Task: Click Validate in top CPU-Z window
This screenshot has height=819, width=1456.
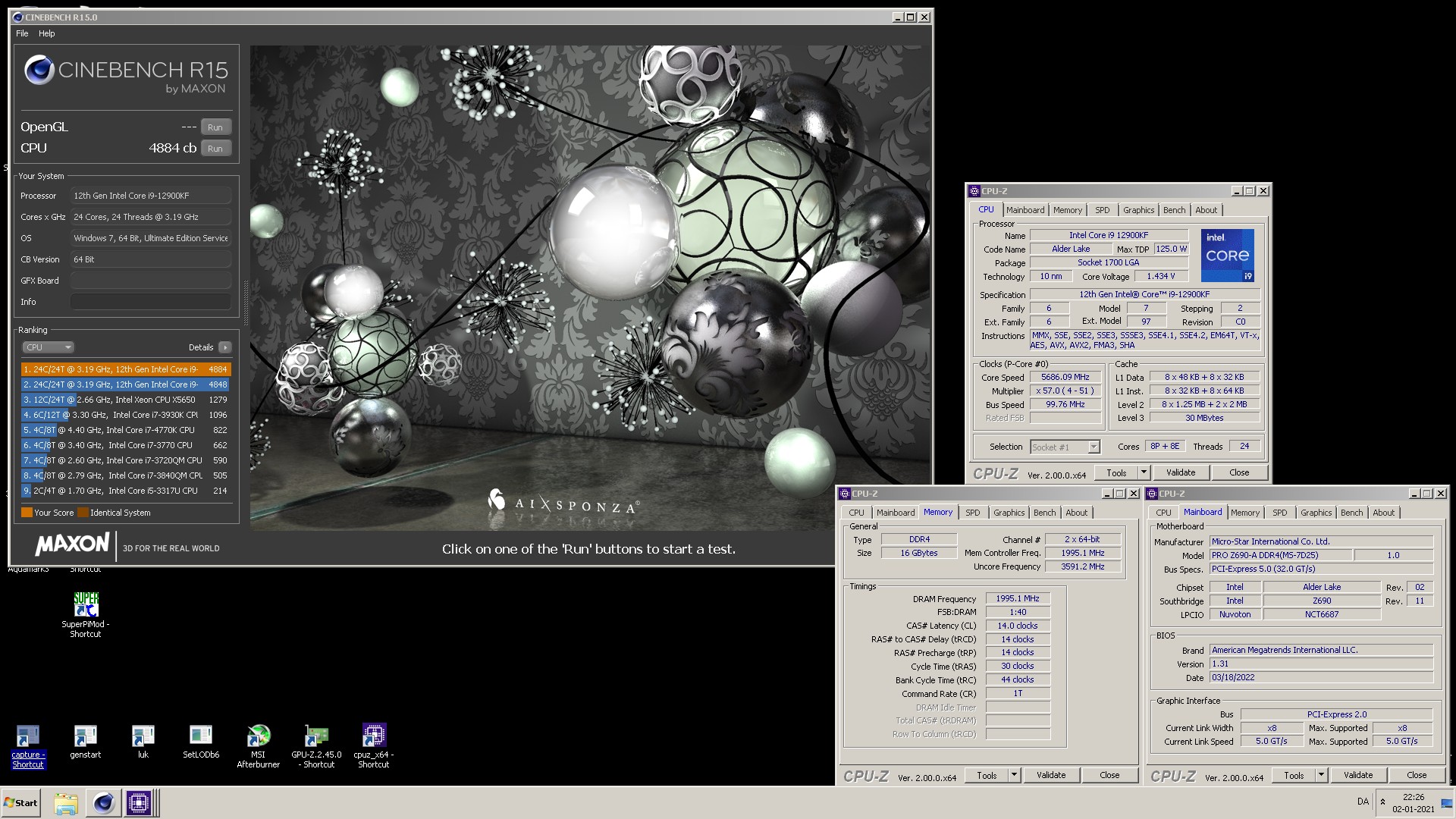Action: pos(1180,472)
